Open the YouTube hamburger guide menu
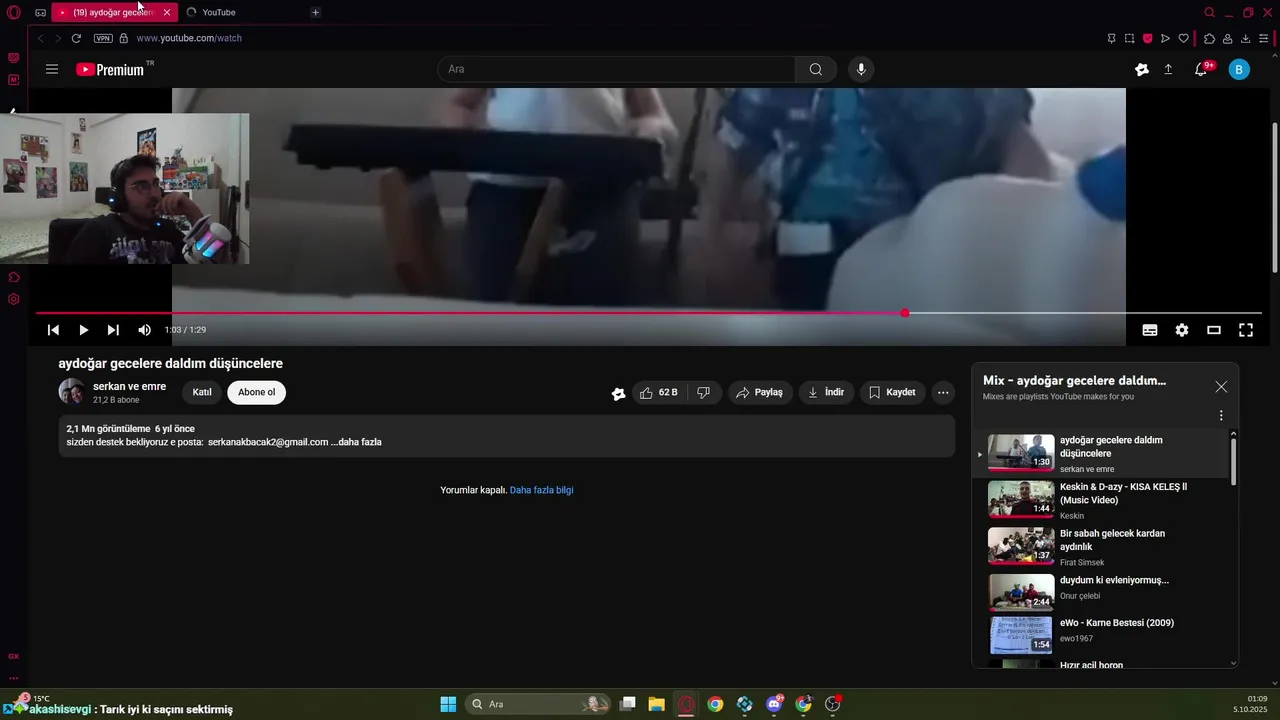The width and height of the screenshot is (1280, 720). pos(52,69)
